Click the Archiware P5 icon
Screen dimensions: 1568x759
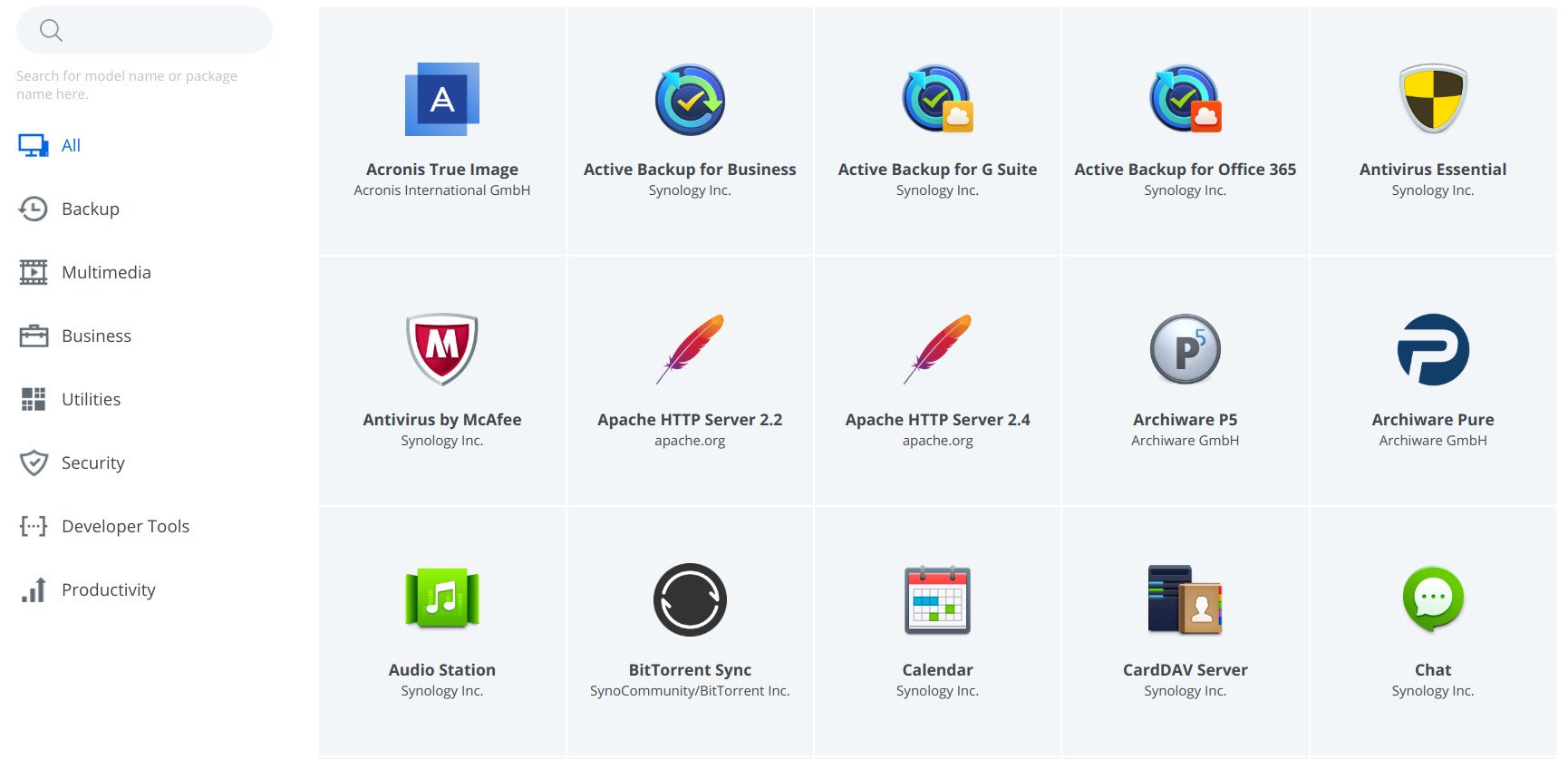1186,349
